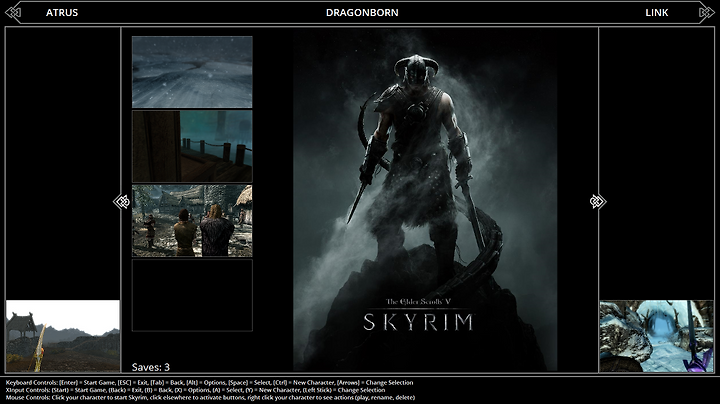Open the wooden dock save thumbnail
The image size is (720, 404).
pyautogui.click(x=192, y=146)
